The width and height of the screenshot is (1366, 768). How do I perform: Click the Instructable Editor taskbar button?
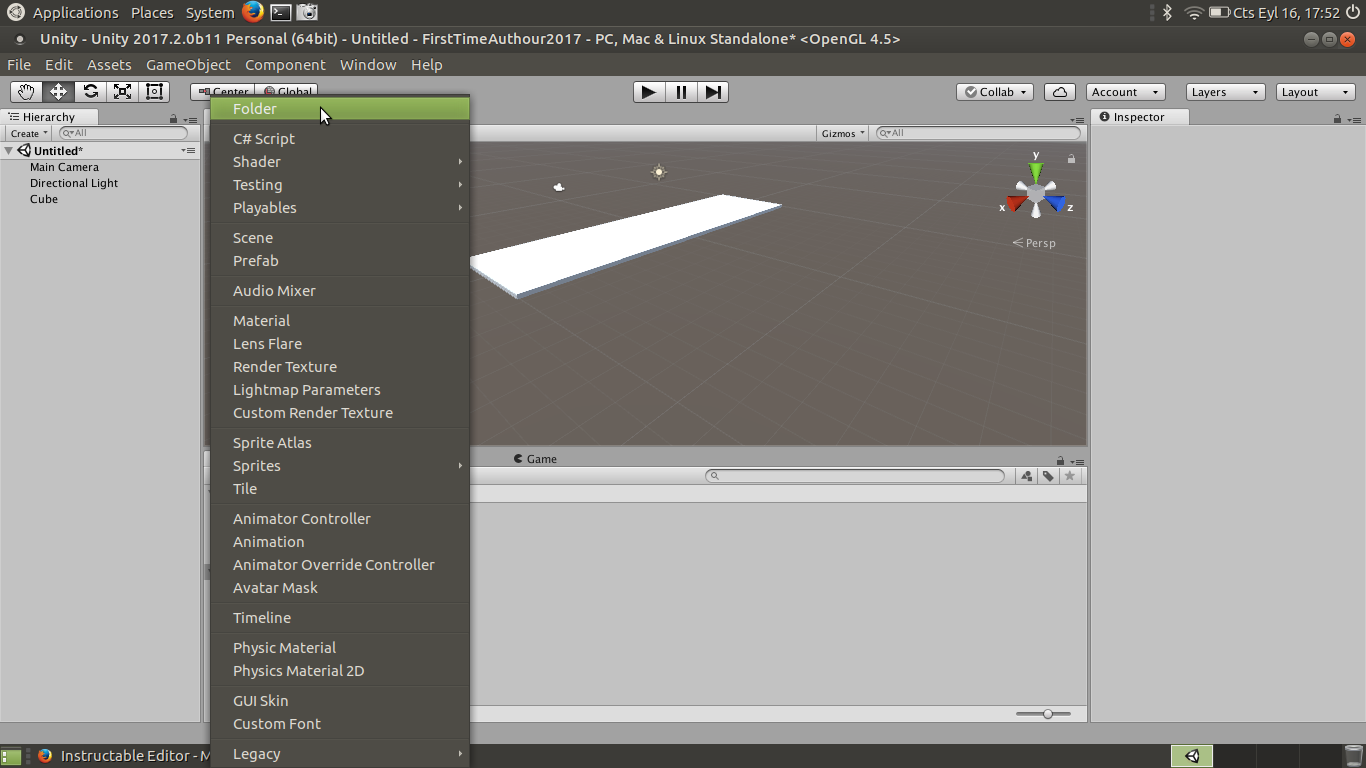tap(121, 756)
